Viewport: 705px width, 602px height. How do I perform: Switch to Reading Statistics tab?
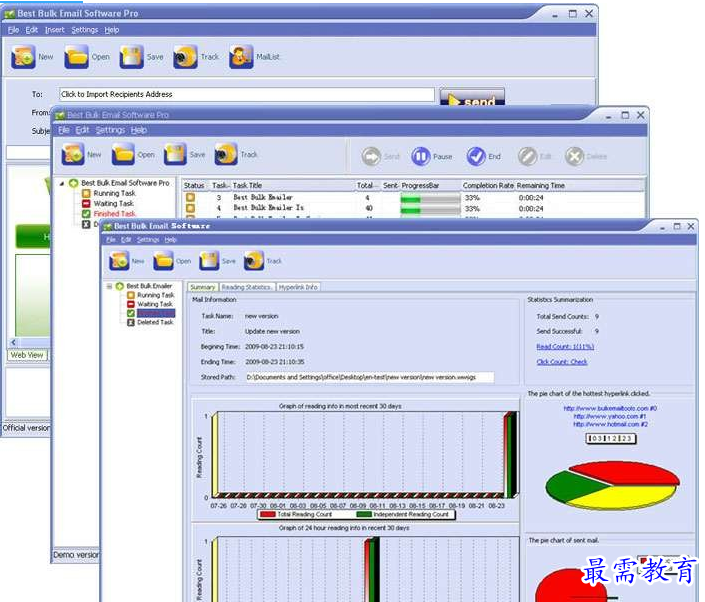246,287
